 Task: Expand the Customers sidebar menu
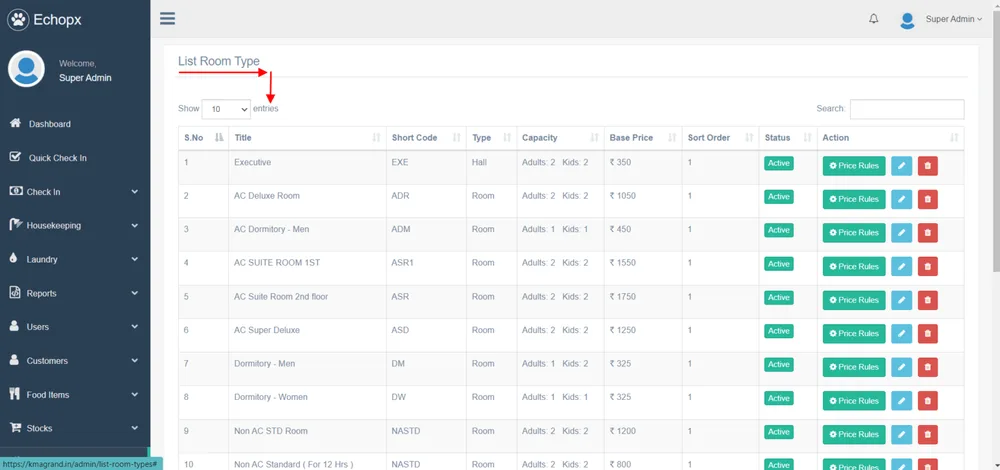pyautogui.click(x=75, y=361)
